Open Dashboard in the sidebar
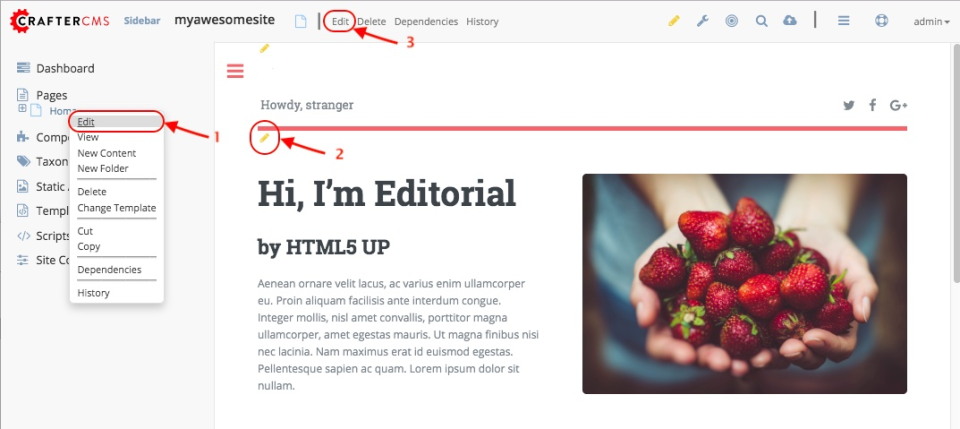 pos(65,69)
